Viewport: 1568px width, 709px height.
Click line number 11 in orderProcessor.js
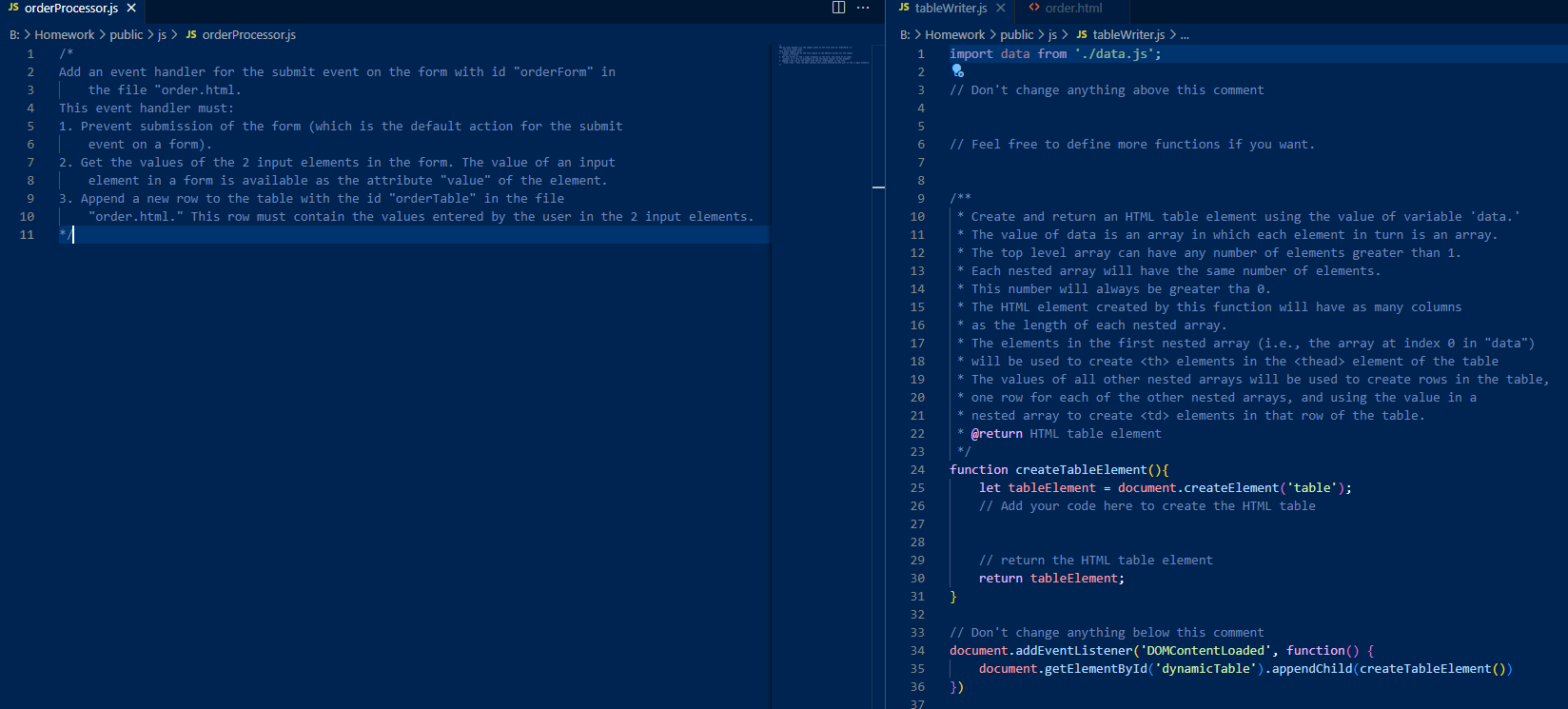27,235
